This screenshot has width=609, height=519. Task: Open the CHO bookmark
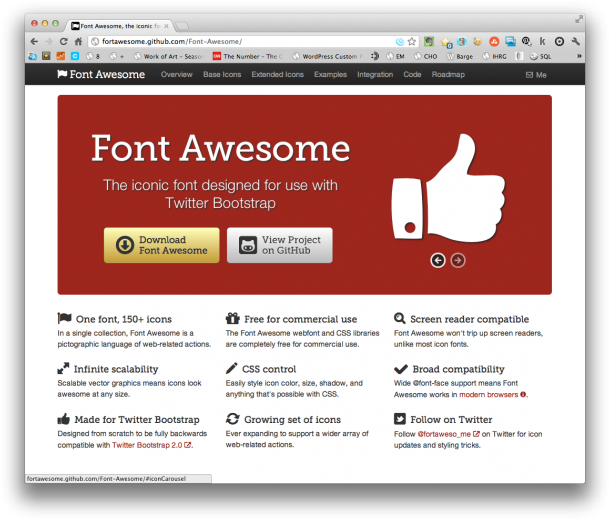pyautogui.click(x=425, y=56)
